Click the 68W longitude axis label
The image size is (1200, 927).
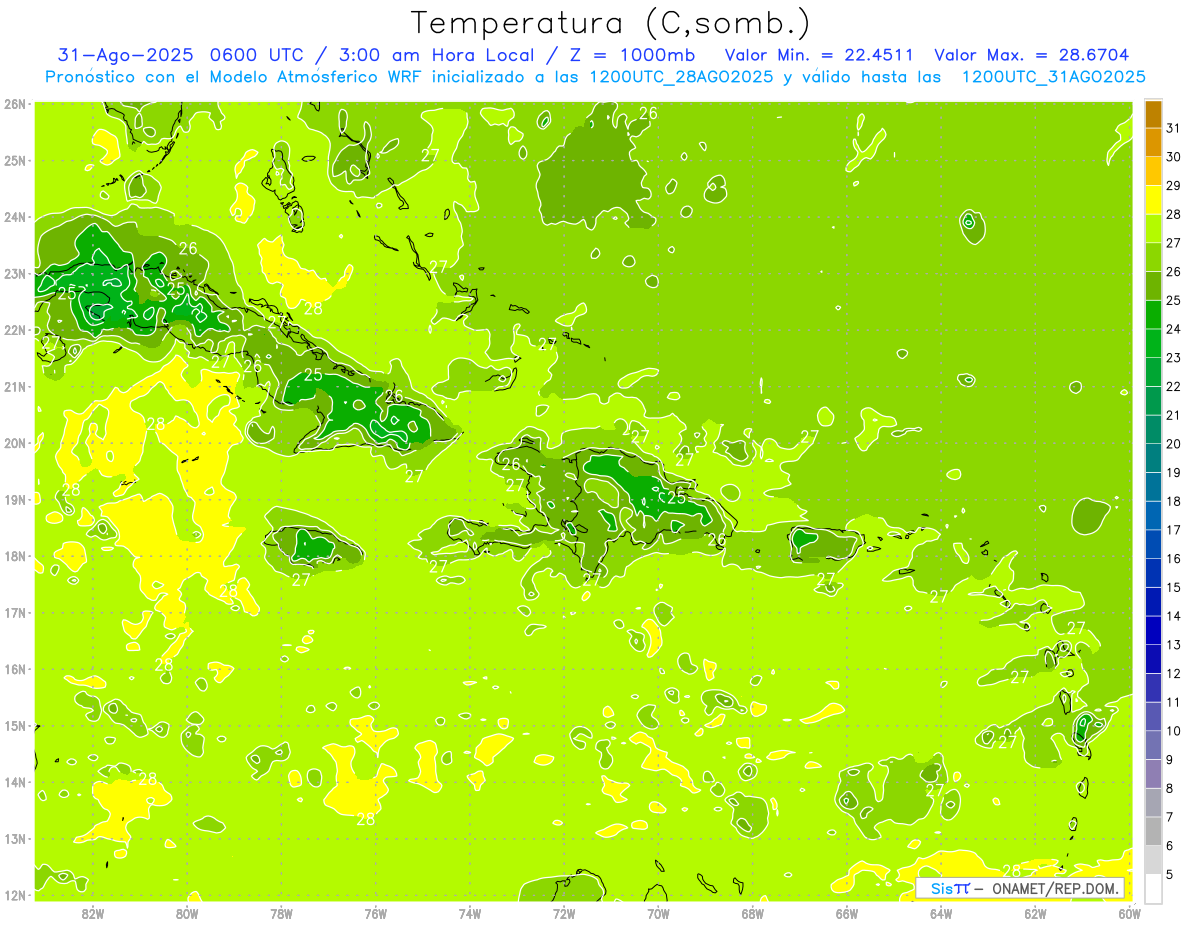click(752, 913)
